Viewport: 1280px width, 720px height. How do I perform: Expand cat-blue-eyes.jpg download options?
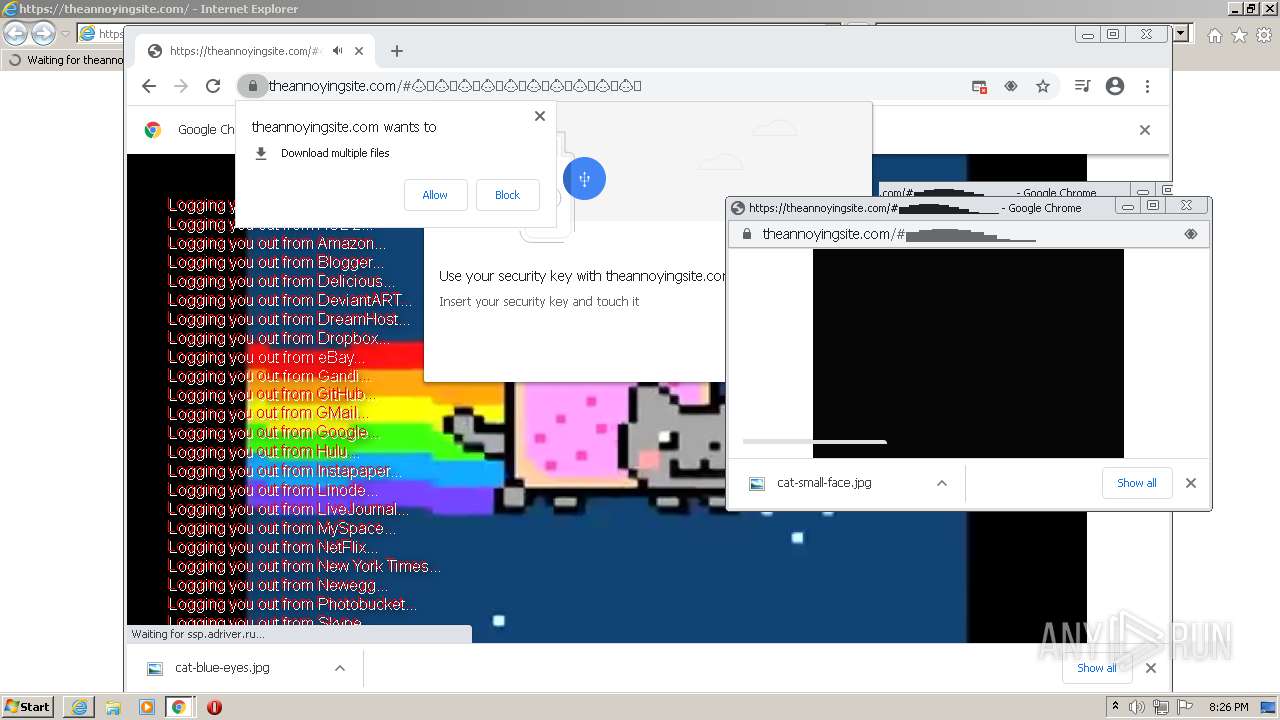coord(340,668)
